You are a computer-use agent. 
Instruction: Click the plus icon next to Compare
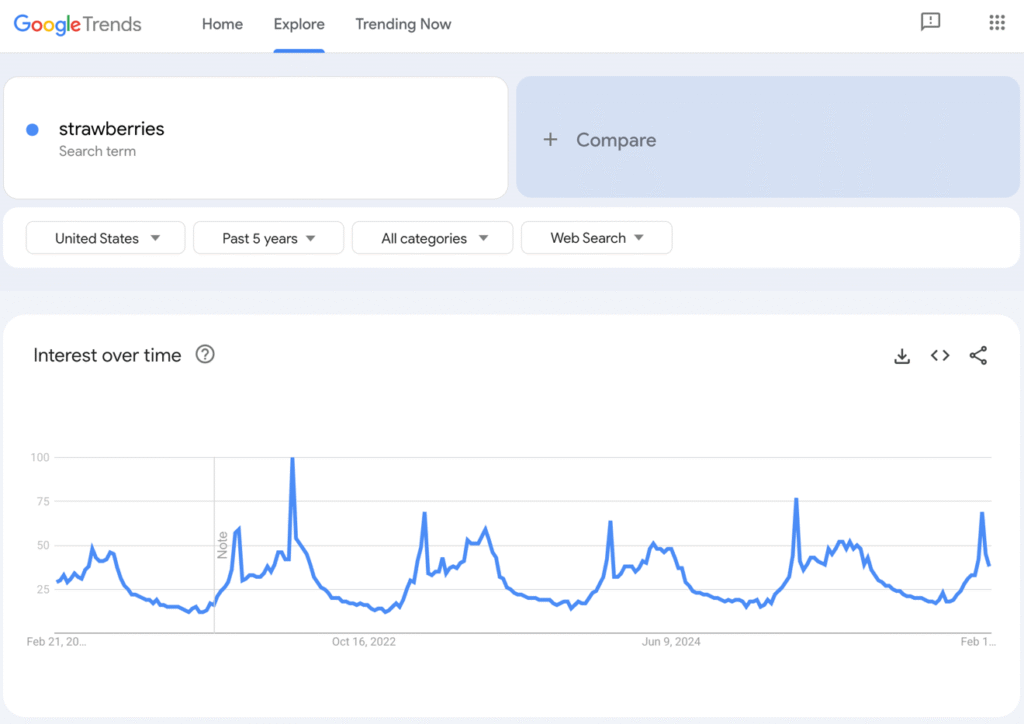[550, 140]
